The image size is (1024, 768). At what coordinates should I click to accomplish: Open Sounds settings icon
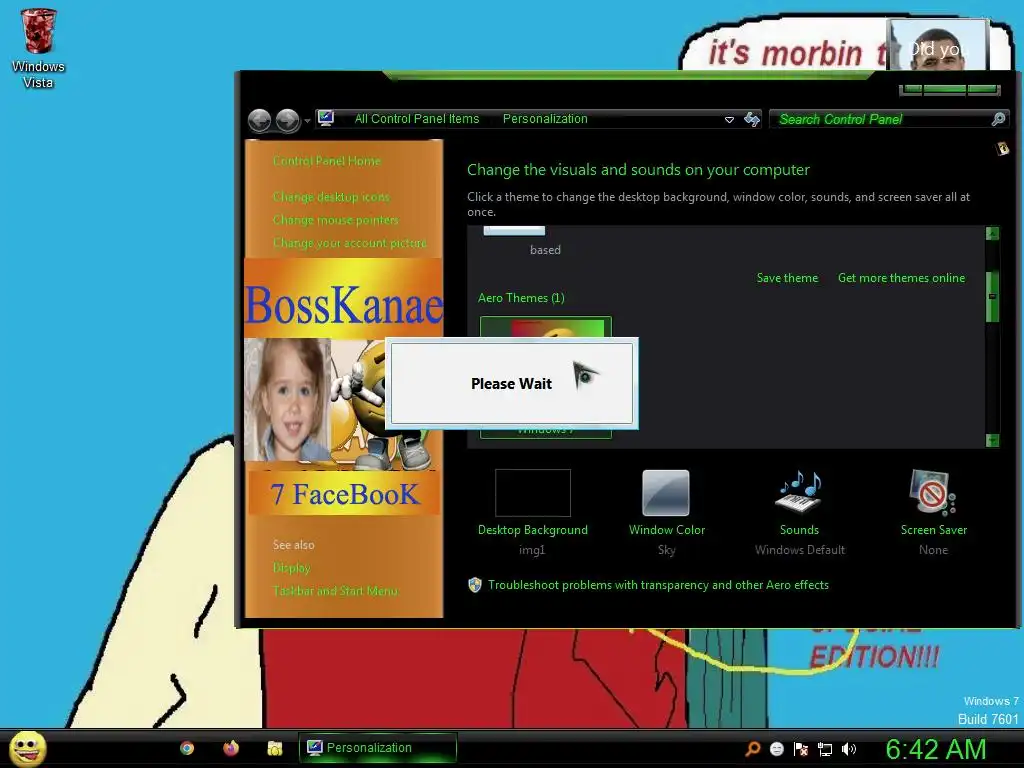(x=799, y=493)
